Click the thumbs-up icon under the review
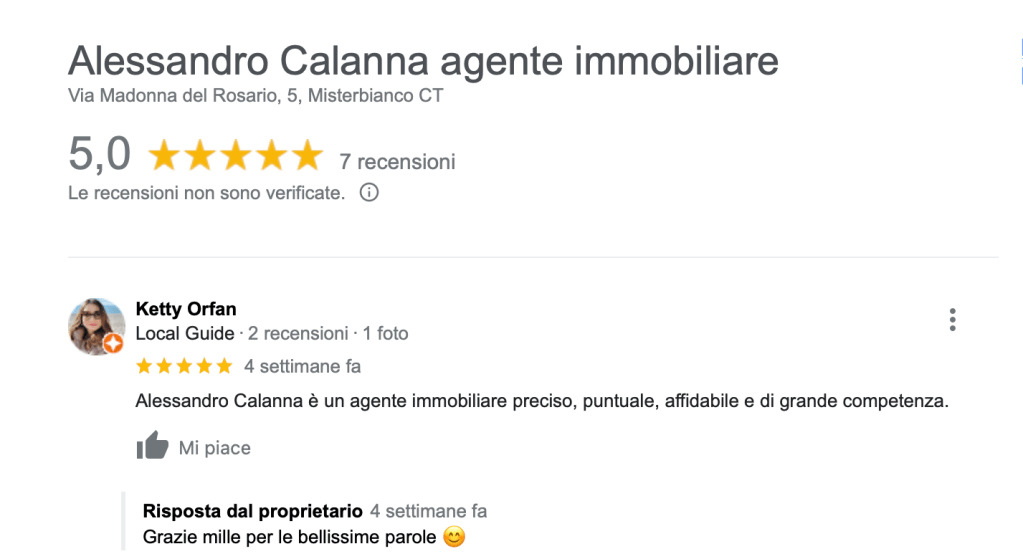The image size is (1023, 559). click(x=152, y=446)
